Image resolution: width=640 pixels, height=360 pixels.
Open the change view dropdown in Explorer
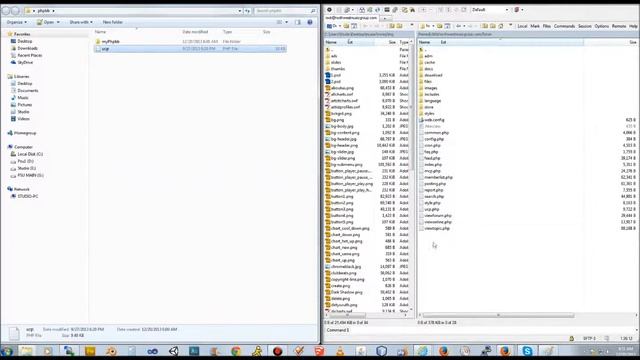(287, 22)
